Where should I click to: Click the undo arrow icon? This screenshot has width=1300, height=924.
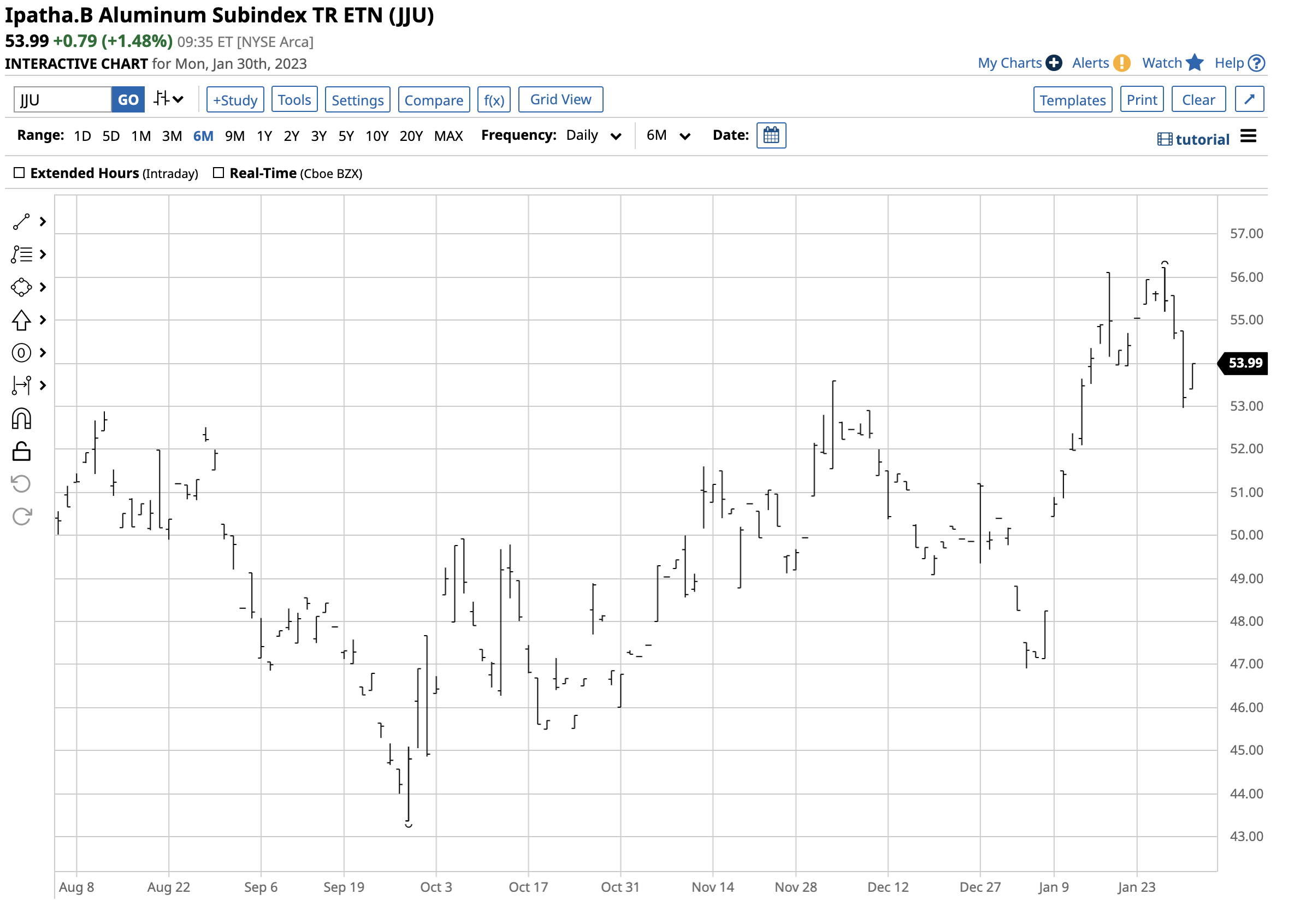point(22,484)
